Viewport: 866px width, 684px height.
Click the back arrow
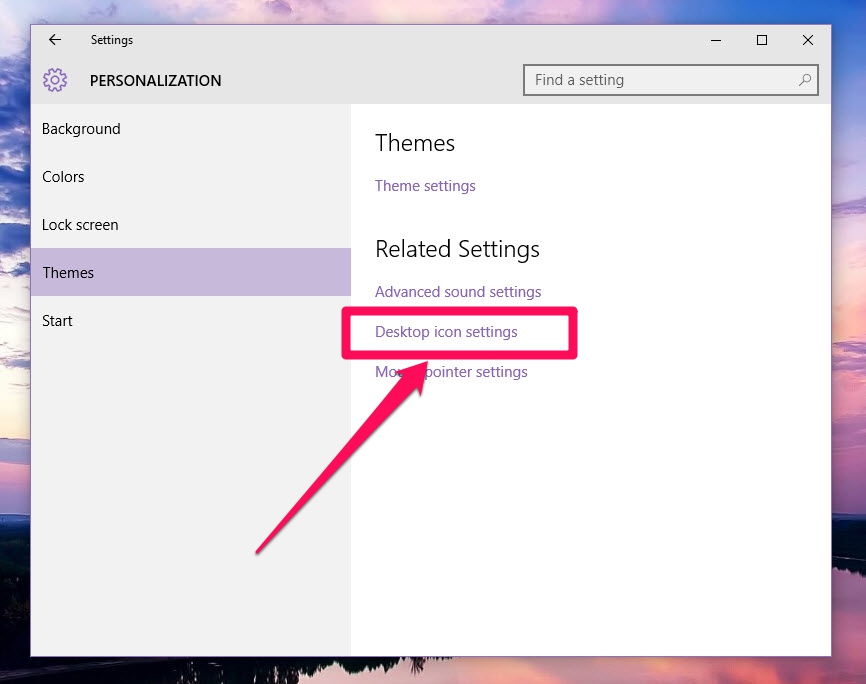(x=55, y=40)
